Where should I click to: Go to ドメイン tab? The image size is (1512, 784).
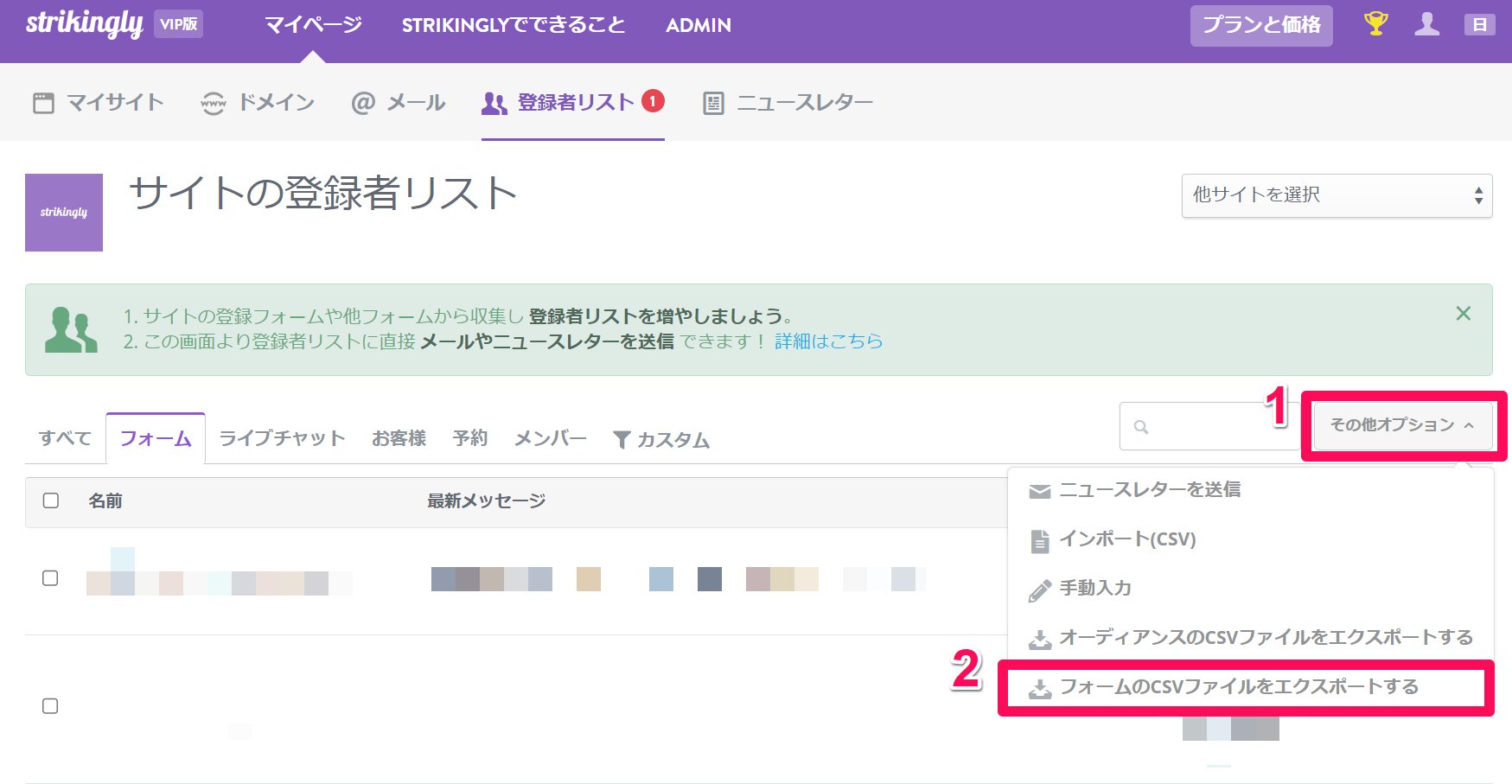click(x=257, y=103)
